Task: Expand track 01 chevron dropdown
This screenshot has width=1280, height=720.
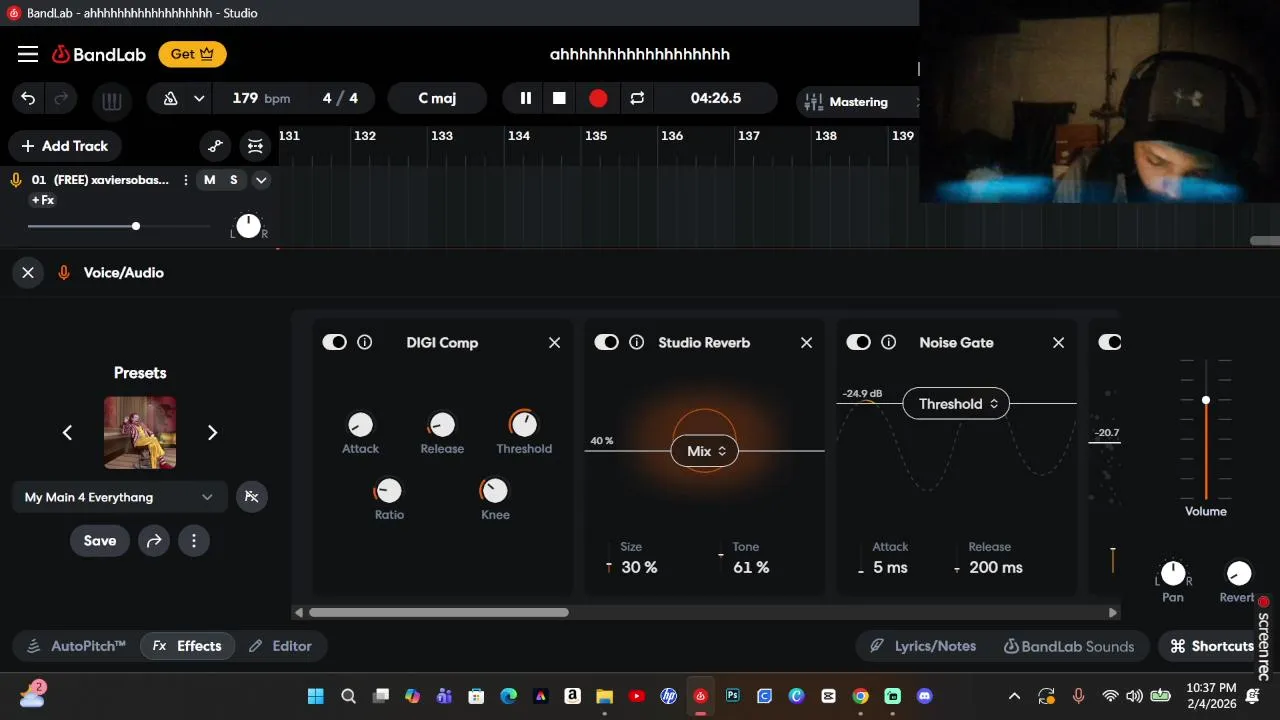Action: 261,180
